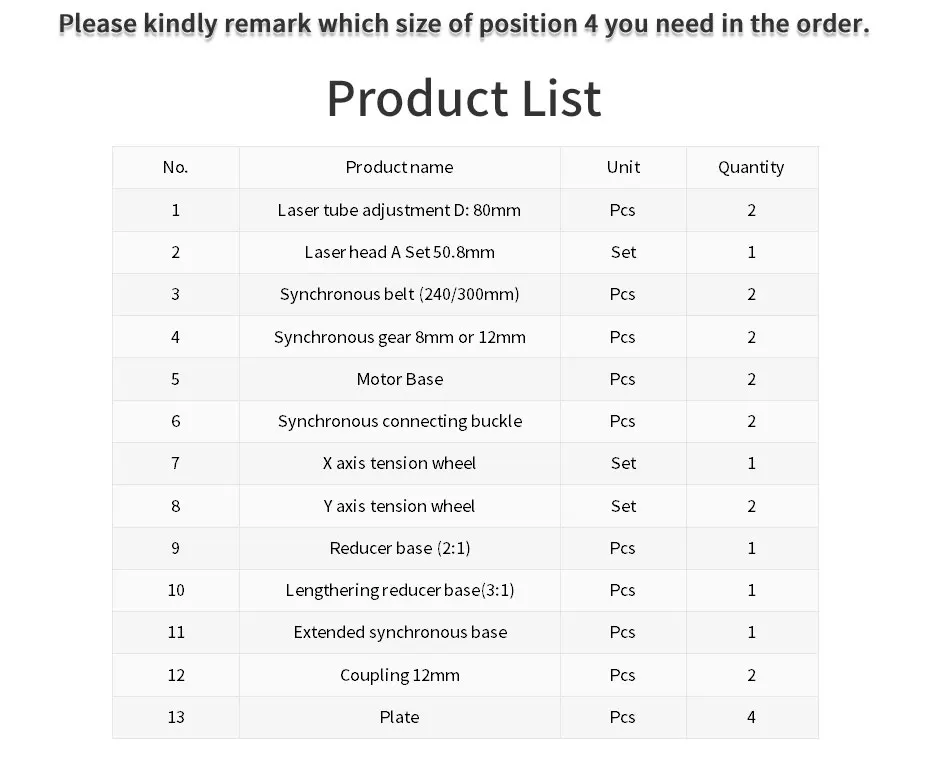930x760 pixels.
Task: Click 'Laser tube adjustment D: 80mm' cell
Action: coord(399,210)
